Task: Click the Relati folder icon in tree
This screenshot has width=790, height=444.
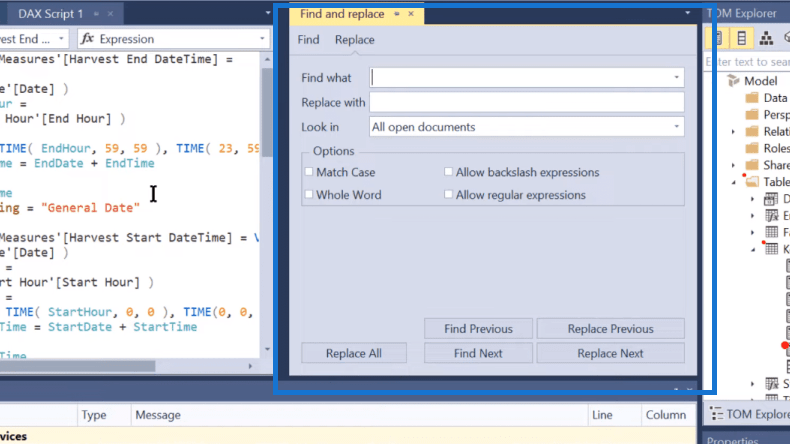Action: coord(752,132)
